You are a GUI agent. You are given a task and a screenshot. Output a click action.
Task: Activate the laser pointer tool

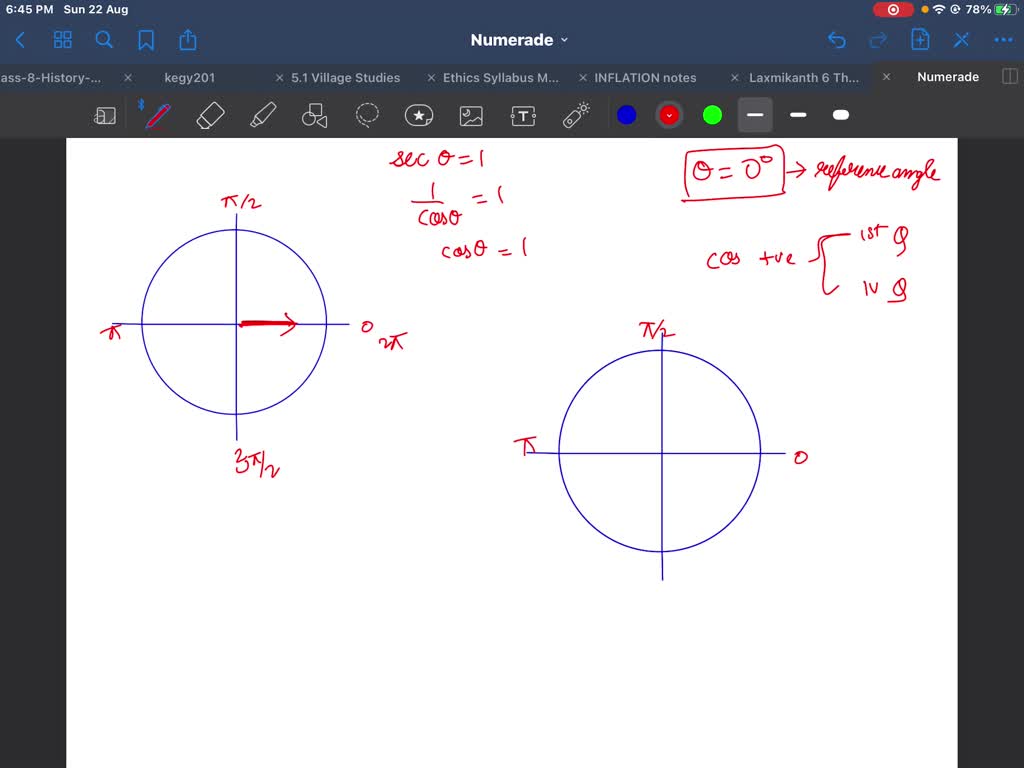575,116
